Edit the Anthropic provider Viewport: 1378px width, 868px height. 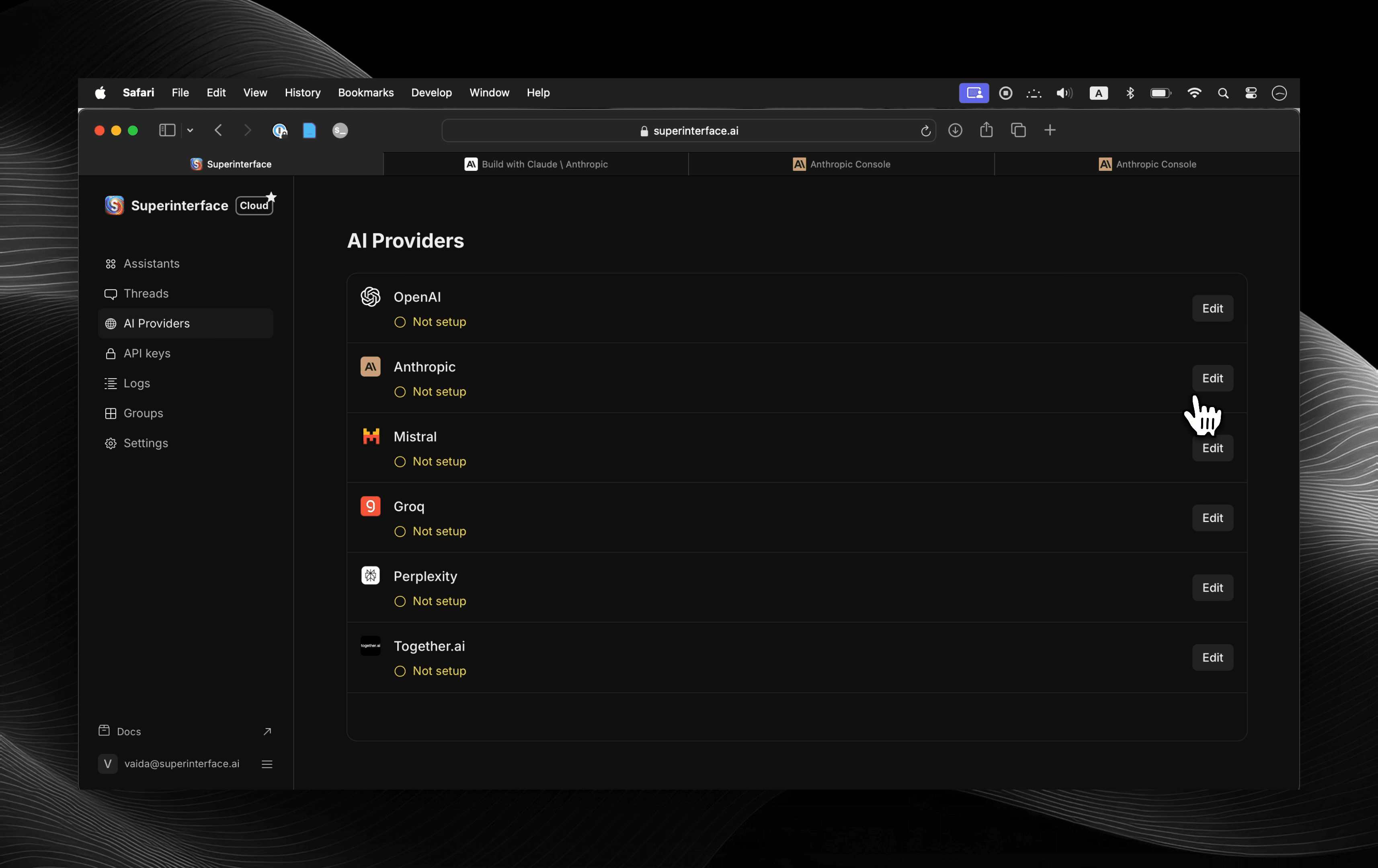tap(1212, 378)
